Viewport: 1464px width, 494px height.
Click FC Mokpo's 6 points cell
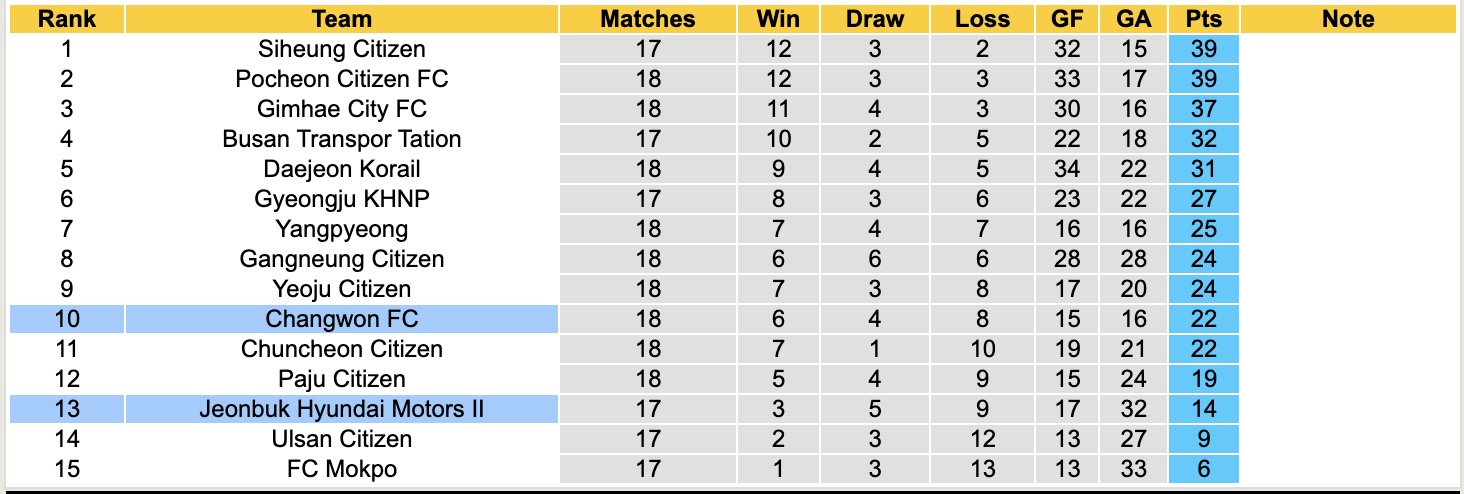1203,469
